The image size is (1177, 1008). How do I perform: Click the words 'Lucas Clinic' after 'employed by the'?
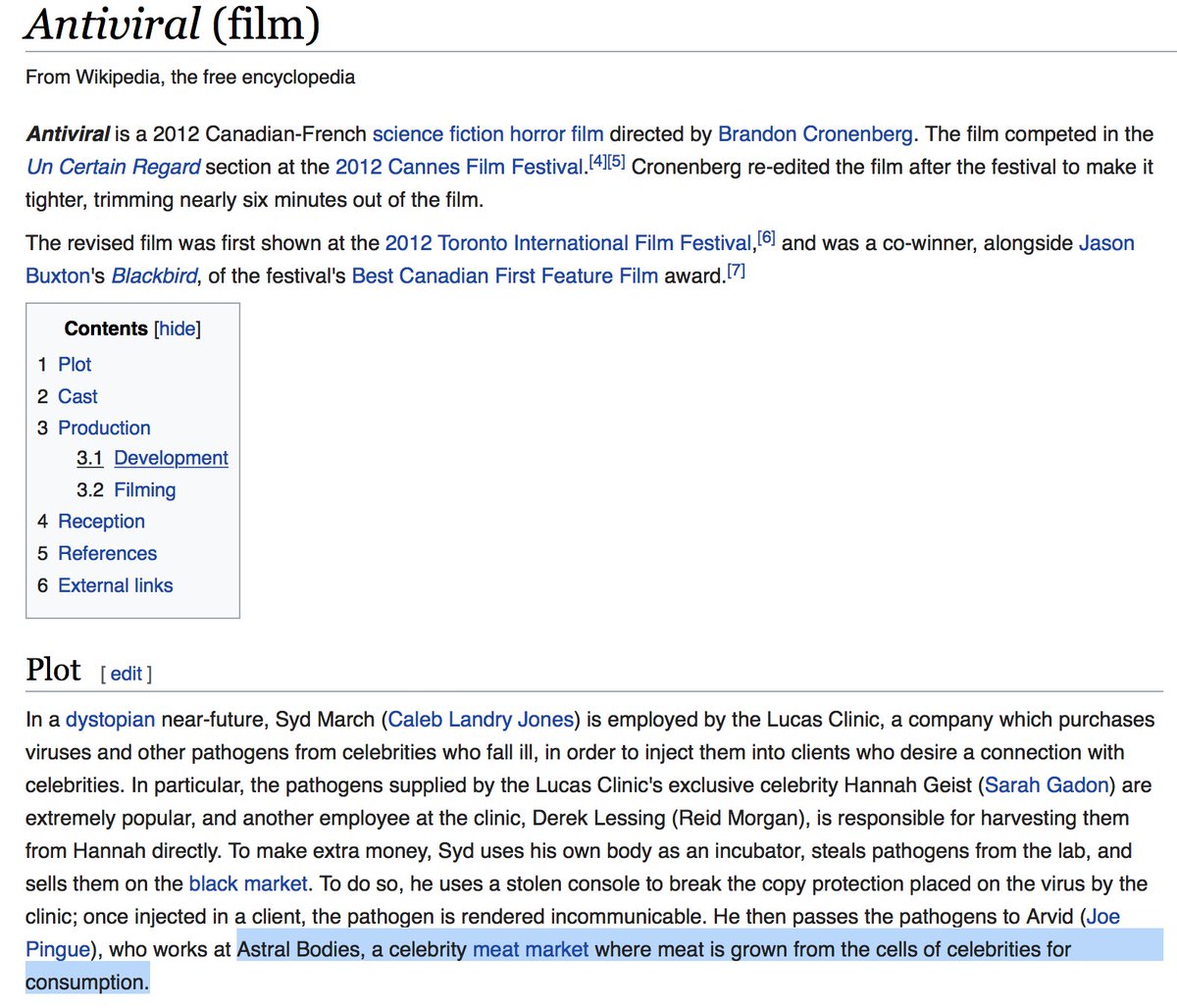coord(823,720)
